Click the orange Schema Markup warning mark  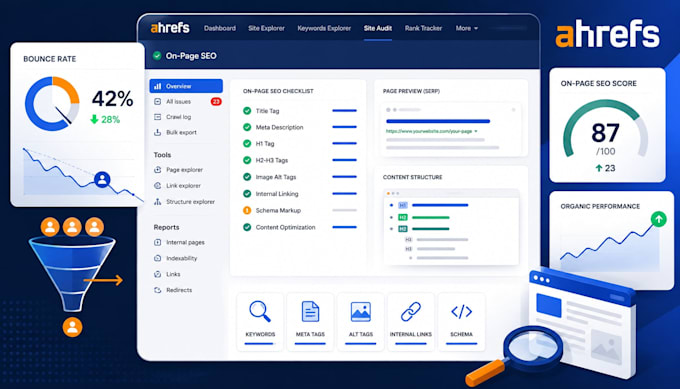[x=247, y=210]
